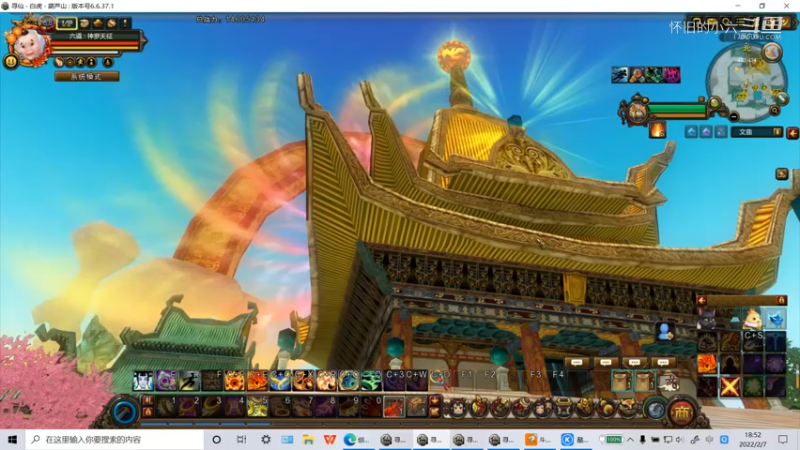Click the yellow smiley face icon
Viewport: 800px width, 450px height.
(11, 61)
